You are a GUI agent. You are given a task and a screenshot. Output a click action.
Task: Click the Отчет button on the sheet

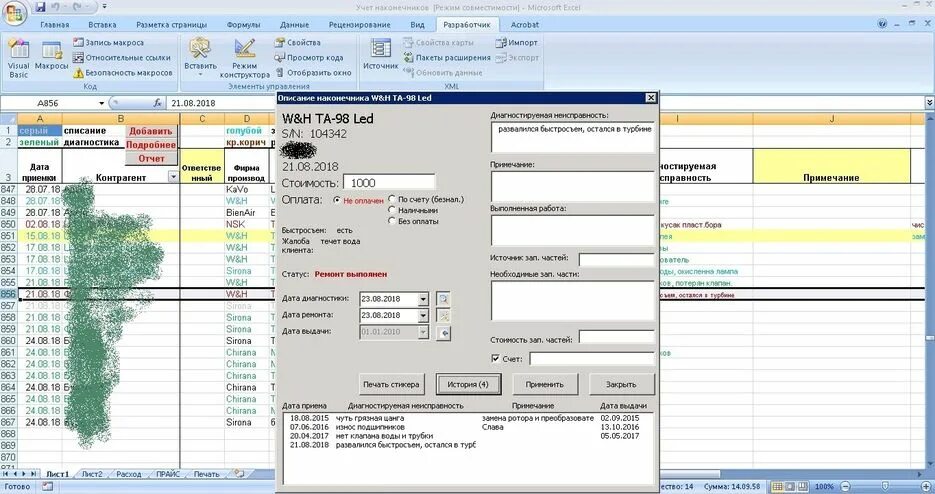[151, 159]
